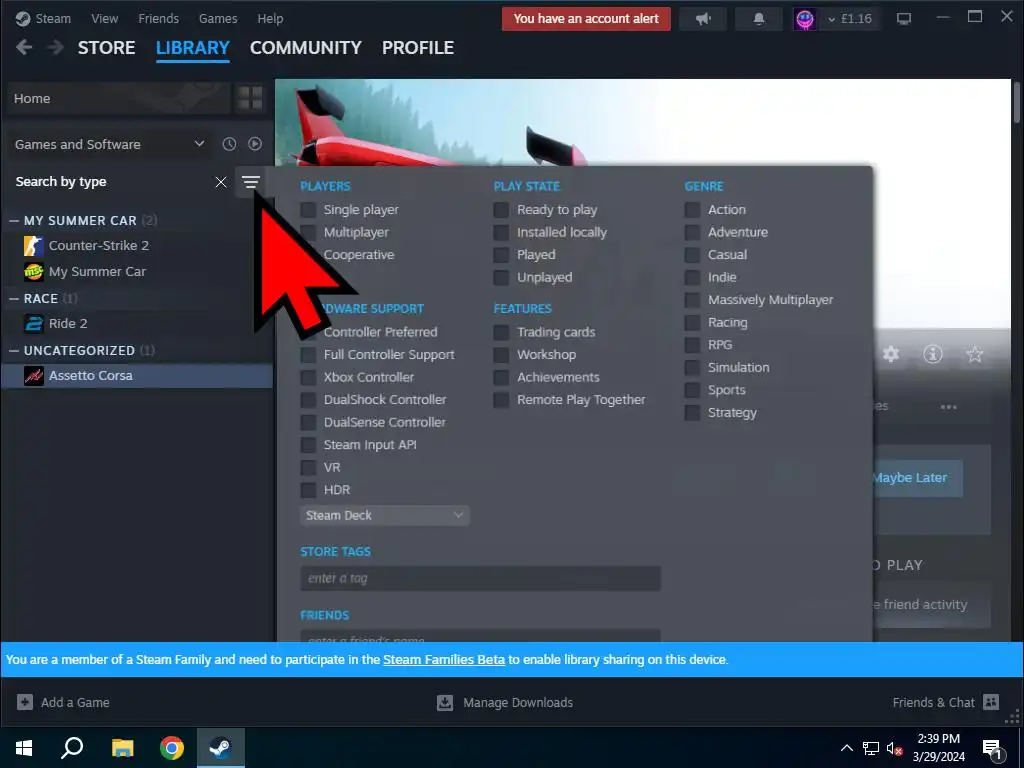Launch File Explorer from taskbar

point(122,748)
